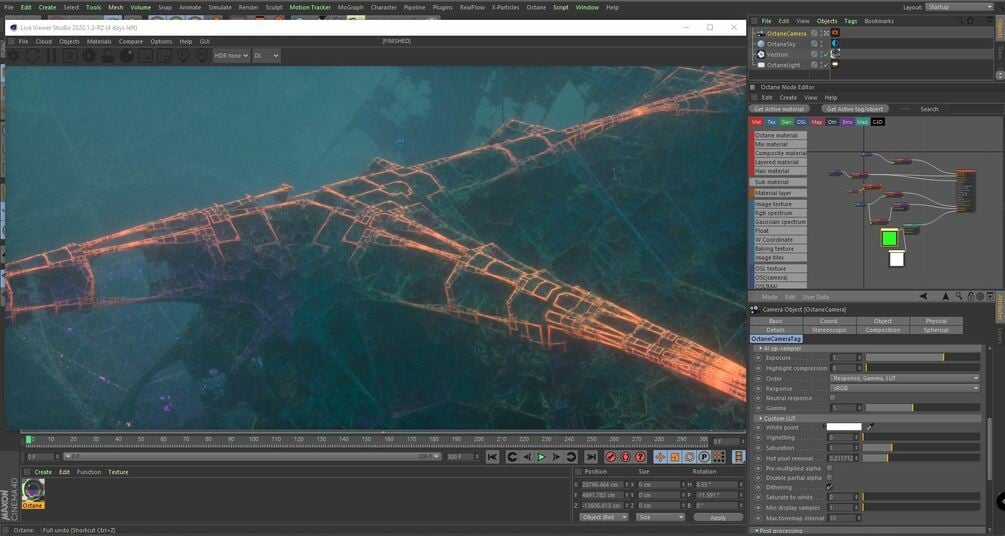Screen dimensions: 1005x536
Task: Click the lock resolution icon in Live Viewer
Action: point(108,56)
